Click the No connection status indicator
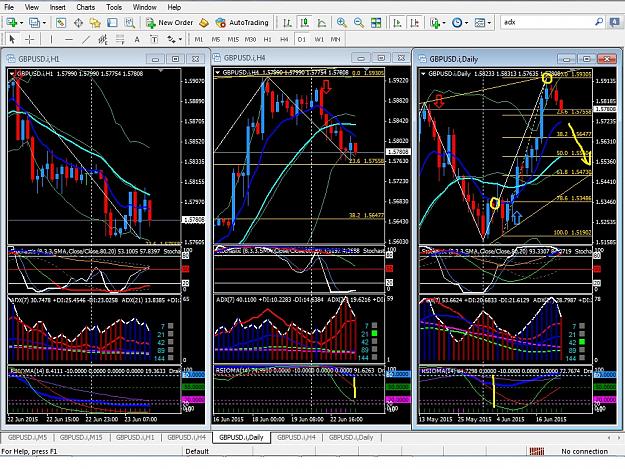This screenshot has width=625, height=469. pos(584,451)
